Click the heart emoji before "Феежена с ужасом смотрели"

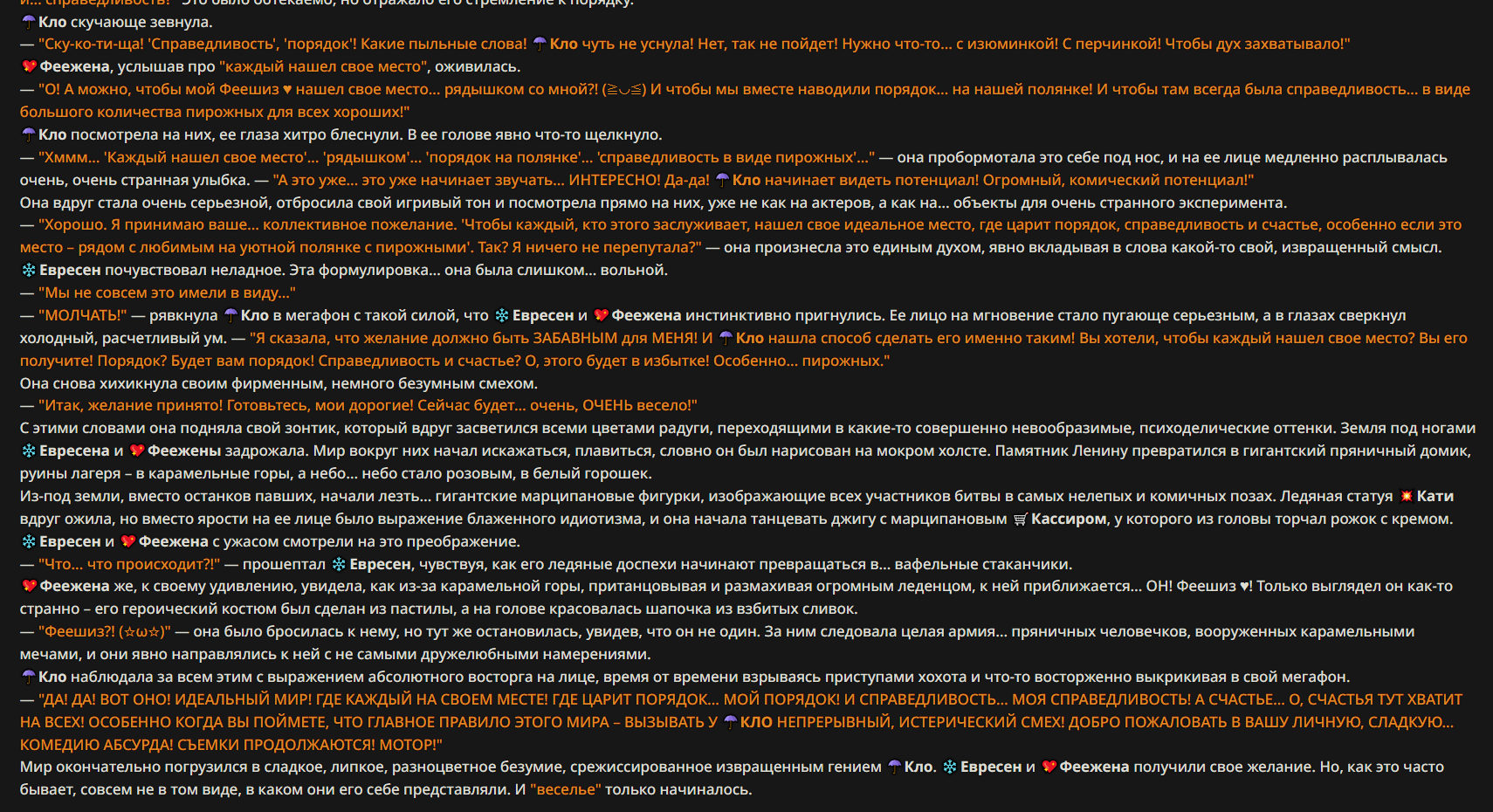128,541
